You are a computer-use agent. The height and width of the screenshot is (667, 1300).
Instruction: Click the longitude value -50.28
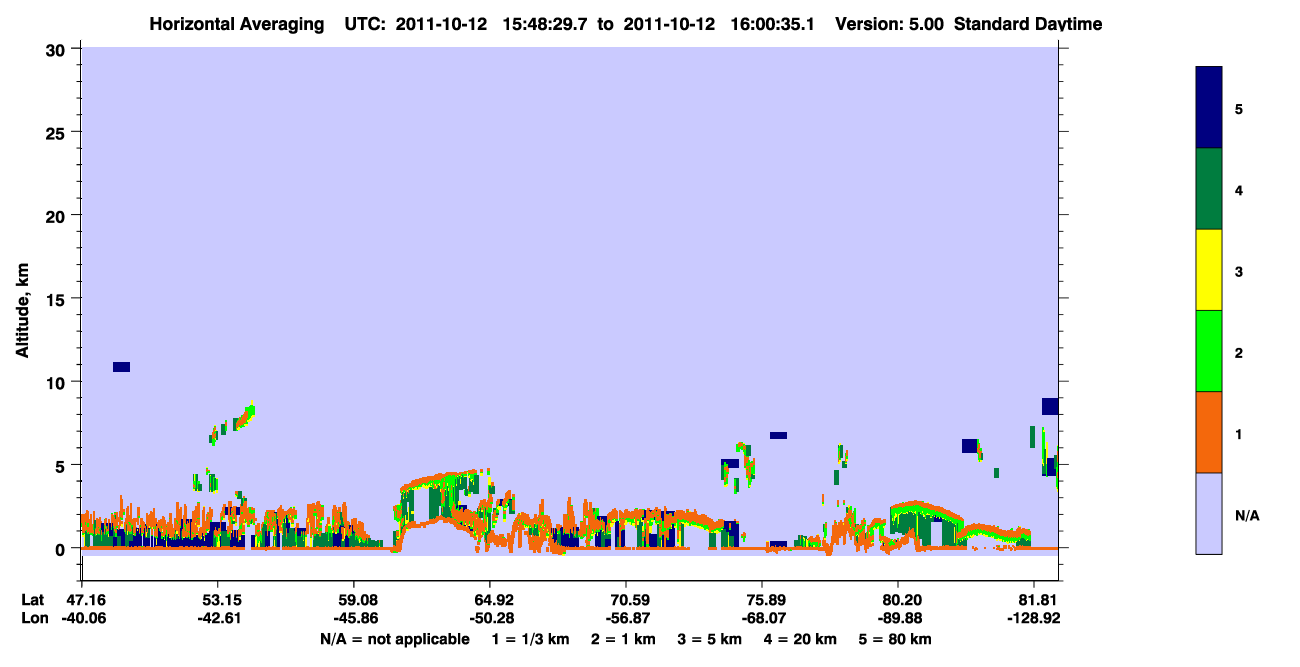click(x=491, y=618)
